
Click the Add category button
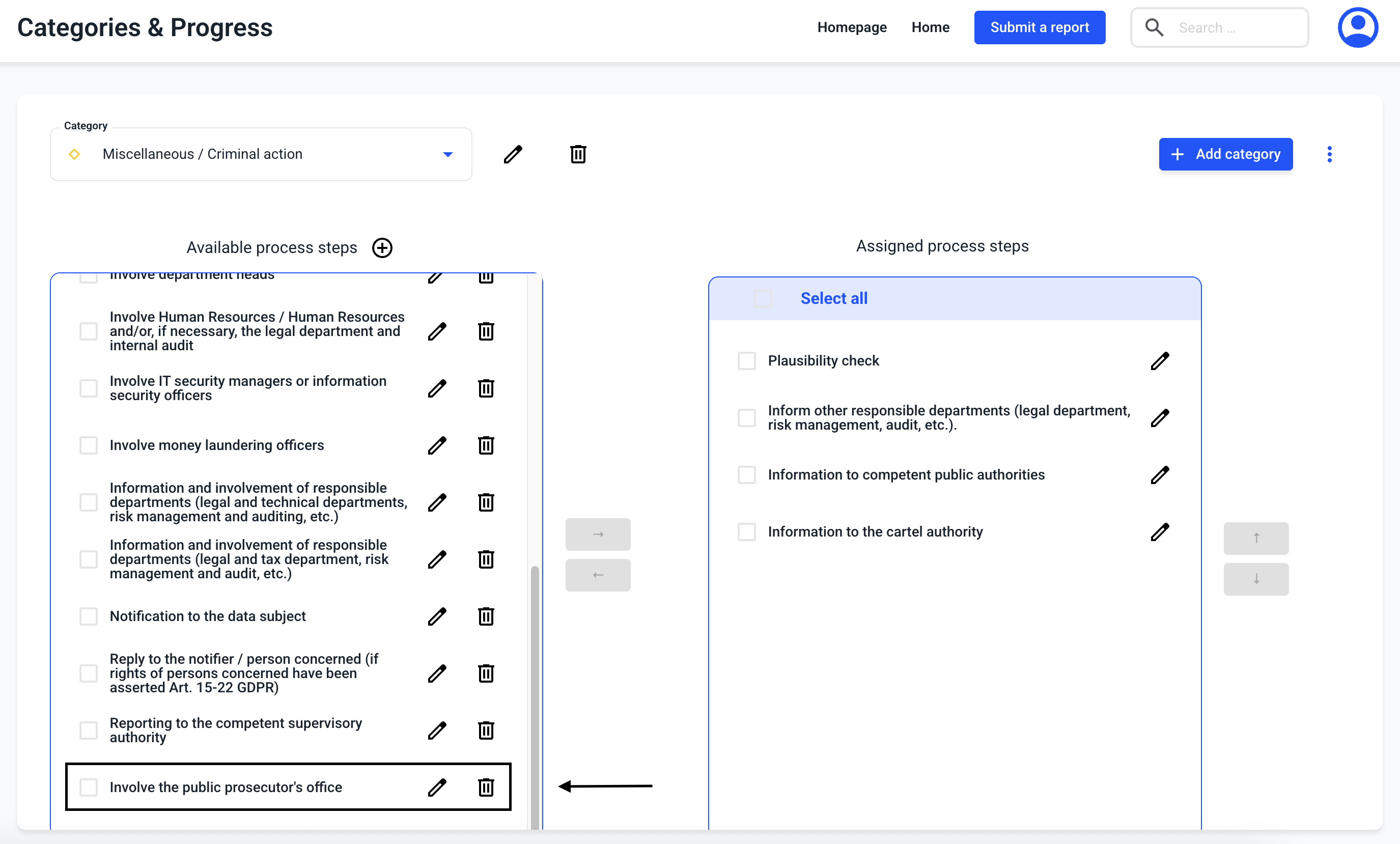[1225, 154]
